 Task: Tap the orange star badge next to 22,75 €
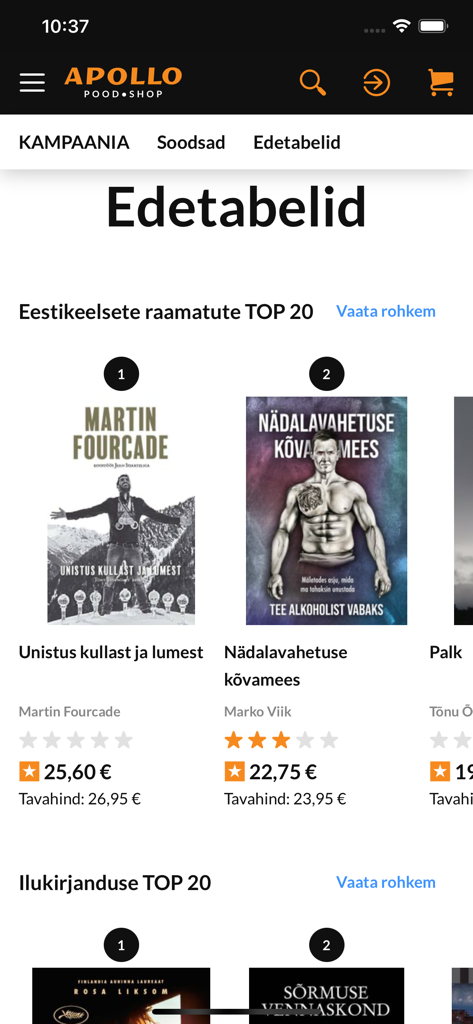(x=235, y=772)
